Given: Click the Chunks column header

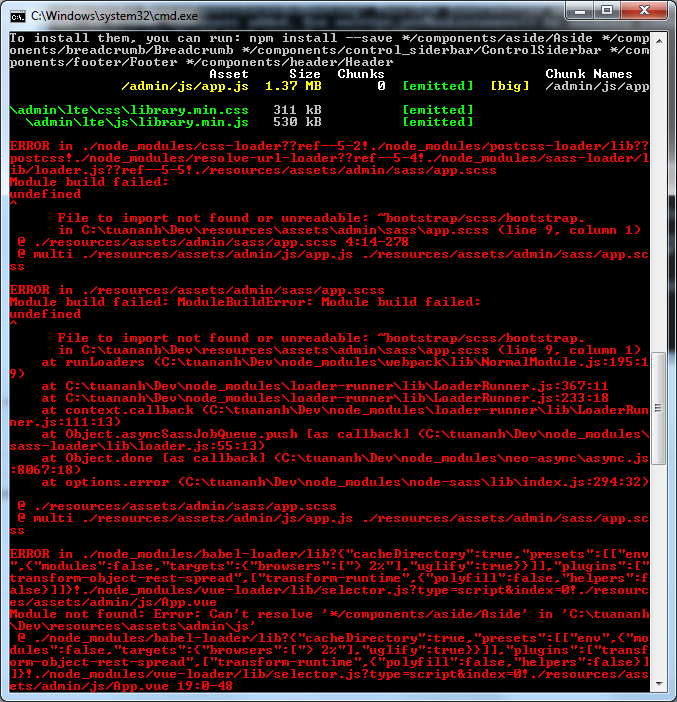Looking at the screenshot, I should pyautogui.click(x=361, y=74).
